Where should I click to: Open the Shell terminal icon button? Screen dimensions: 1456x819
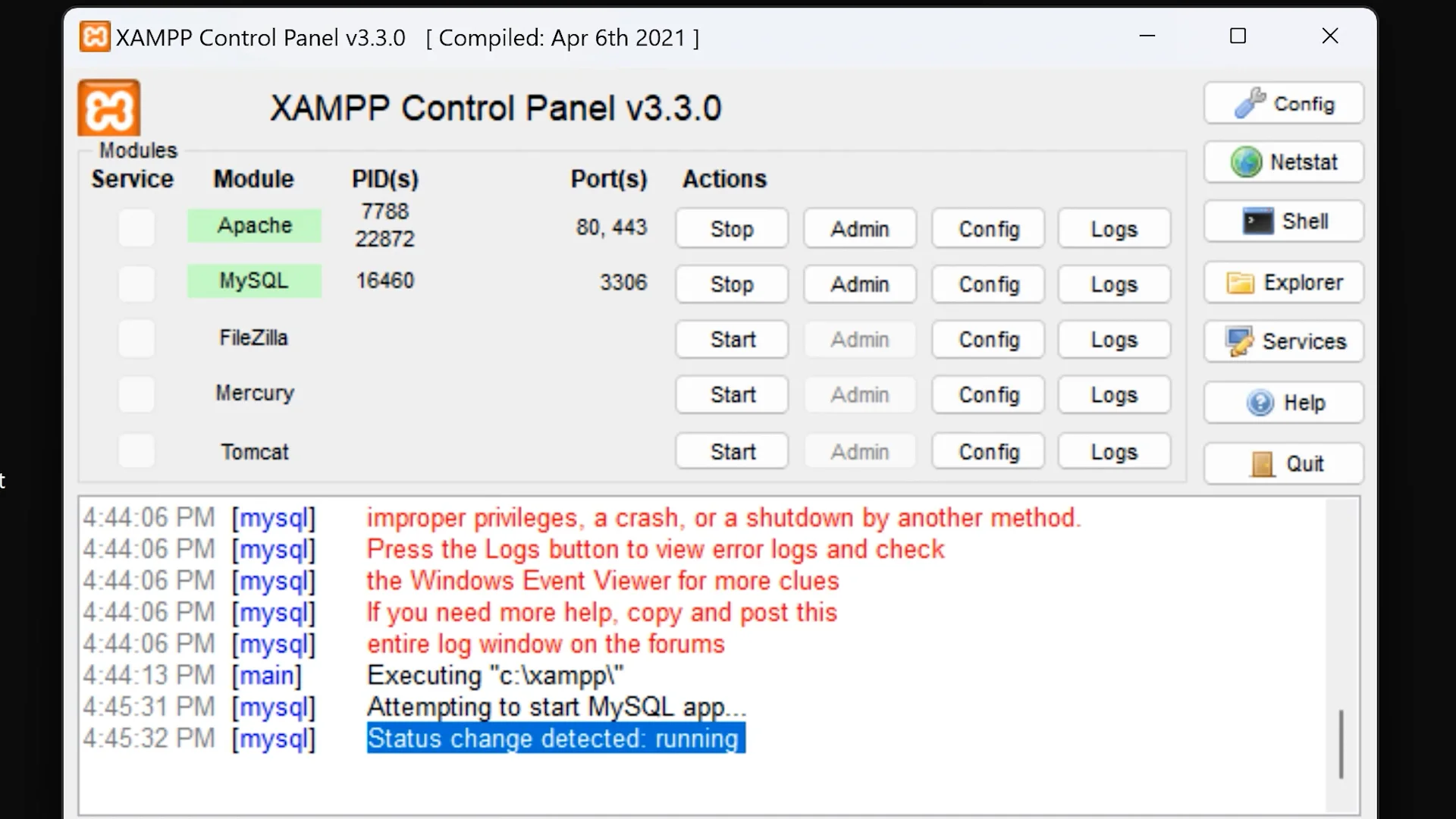[1283, 221]
